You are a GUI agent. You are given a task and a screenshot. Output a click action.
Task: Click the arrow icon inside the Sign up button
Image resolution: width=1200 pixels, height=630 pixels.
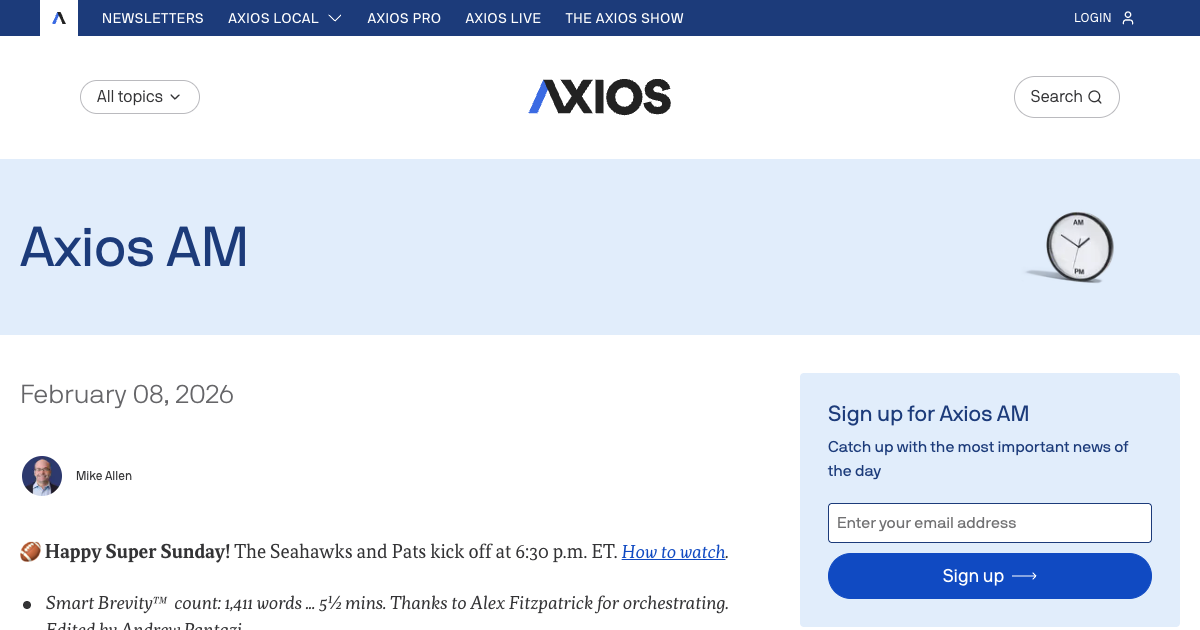[1023, 576]
